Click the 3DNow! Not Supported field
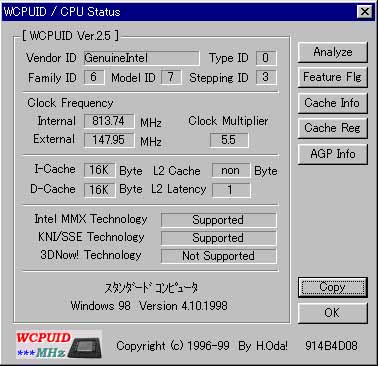Image resolution: width=378 pixels, height=366 pixels. tap(218, 256)
